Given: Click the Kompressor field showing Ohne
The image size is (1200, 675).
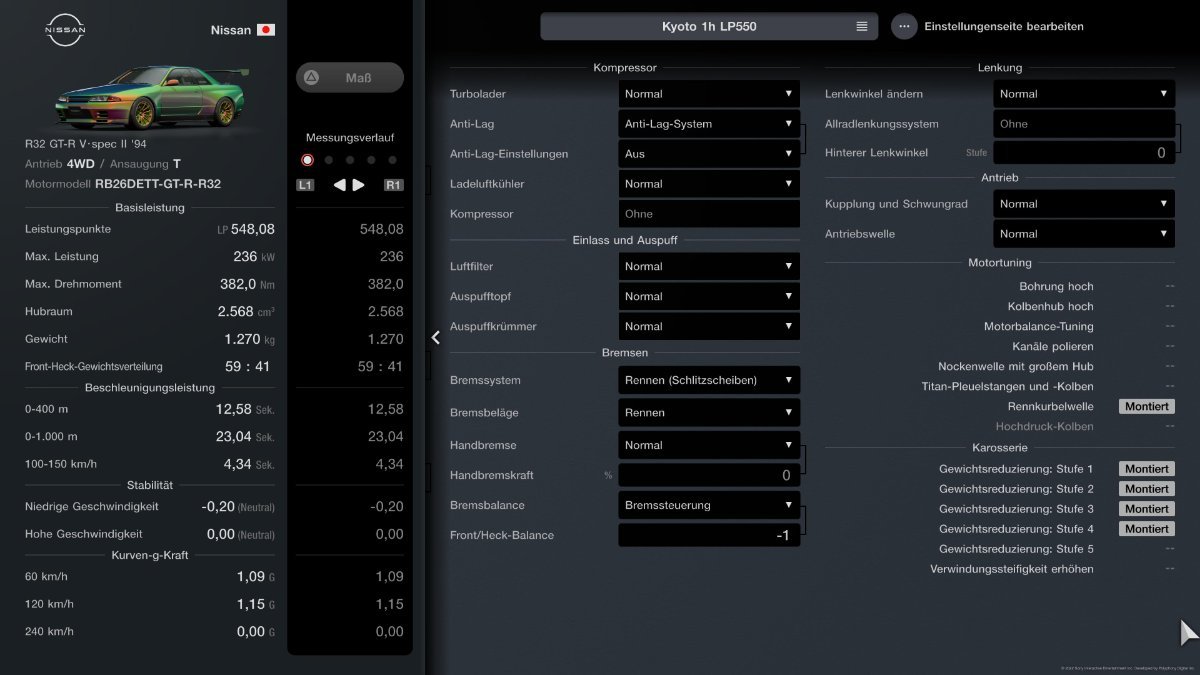Looking at the screenshot, I should 709,214.
